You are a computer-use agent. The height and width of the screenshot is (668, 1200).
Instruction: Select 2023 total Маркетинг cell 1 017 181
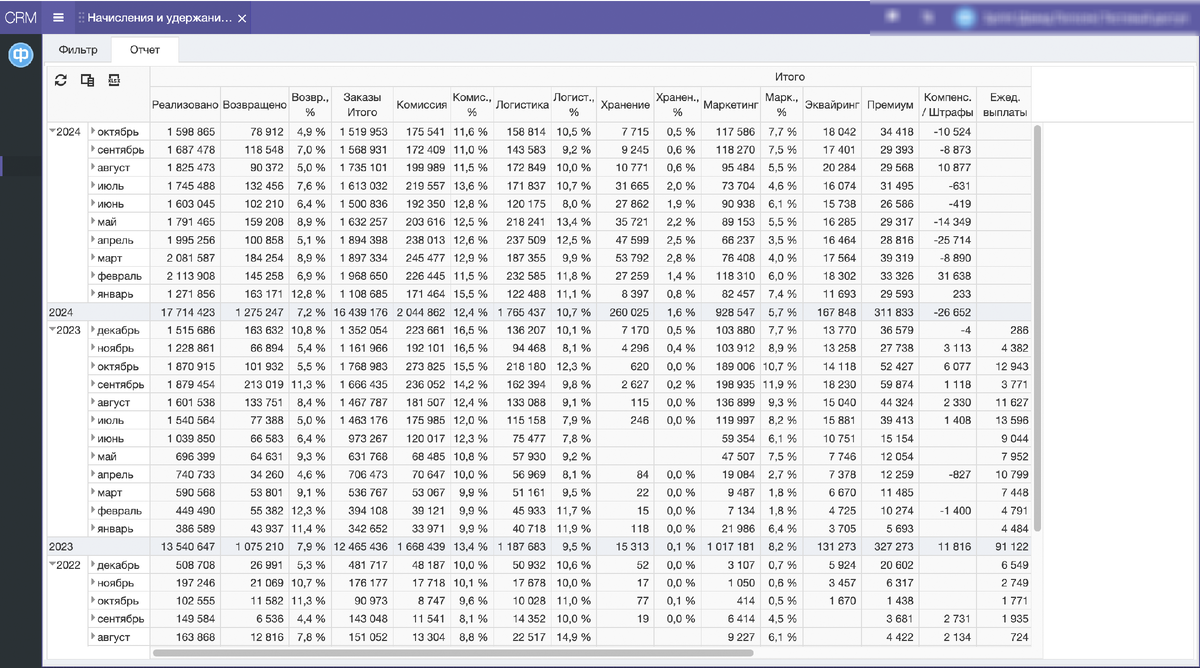pyautogui.click(x=729, y=546)
